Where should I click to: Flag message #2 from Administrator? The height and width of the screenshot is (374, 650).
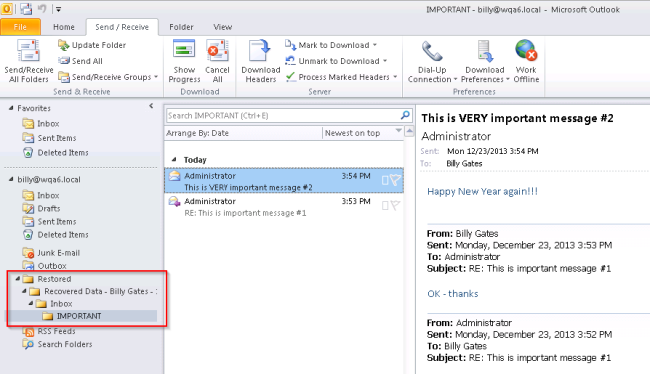point(395,180)
